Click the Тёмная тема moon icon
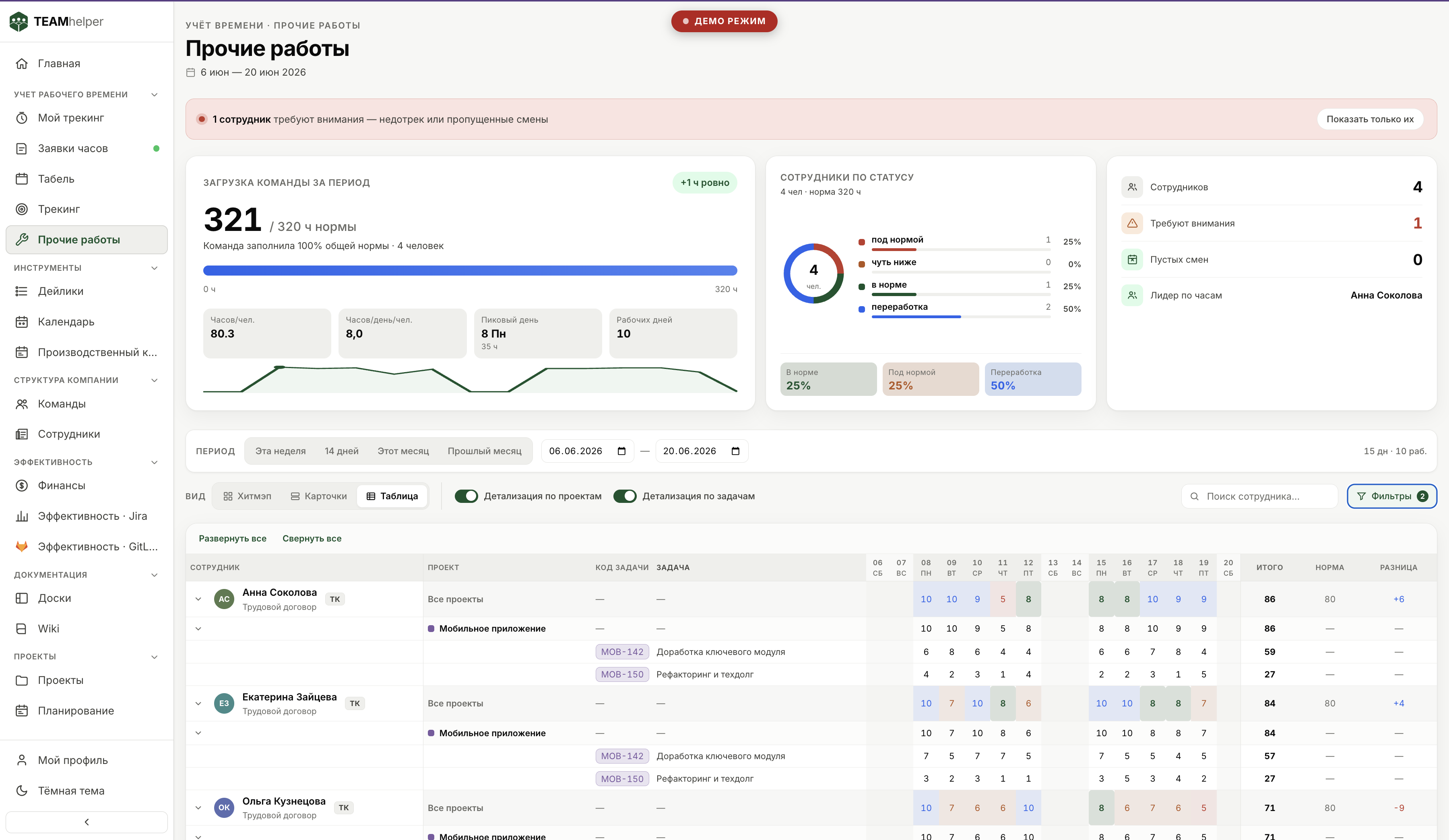The width and height of the screenshot is (1449, 840). tap(22, 791)
